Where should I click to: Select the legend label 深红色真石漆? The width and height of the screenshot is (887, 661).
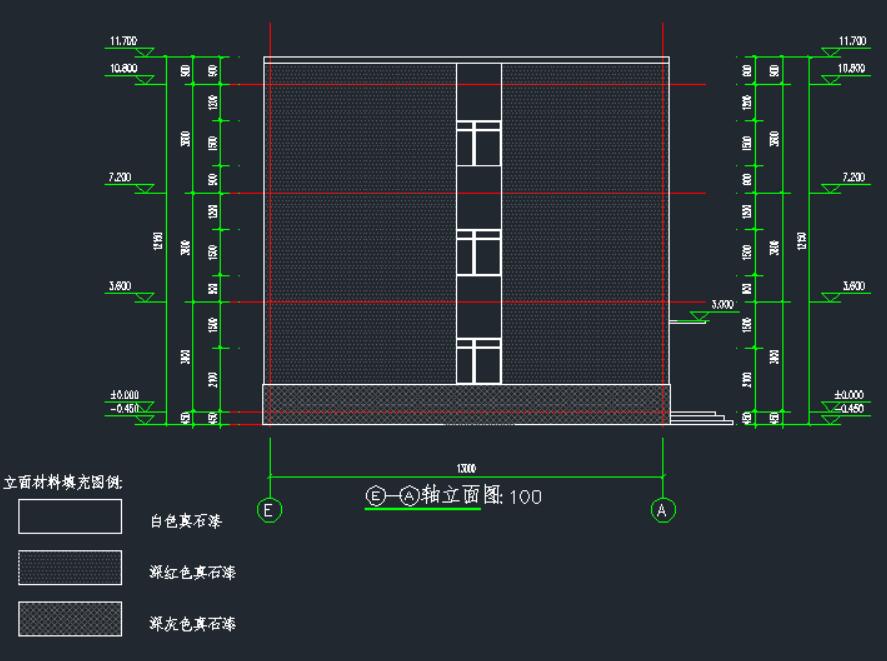(x=192, y=572)
